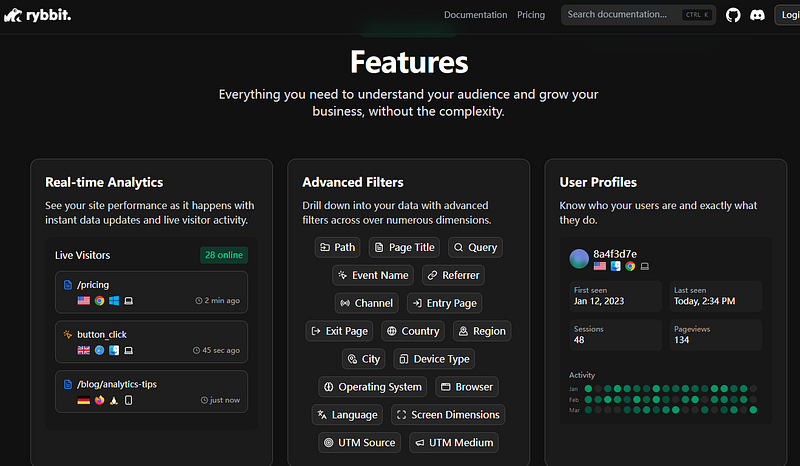Select the UTM Source filter chip

pyautogui.click(x=360, y=443)
